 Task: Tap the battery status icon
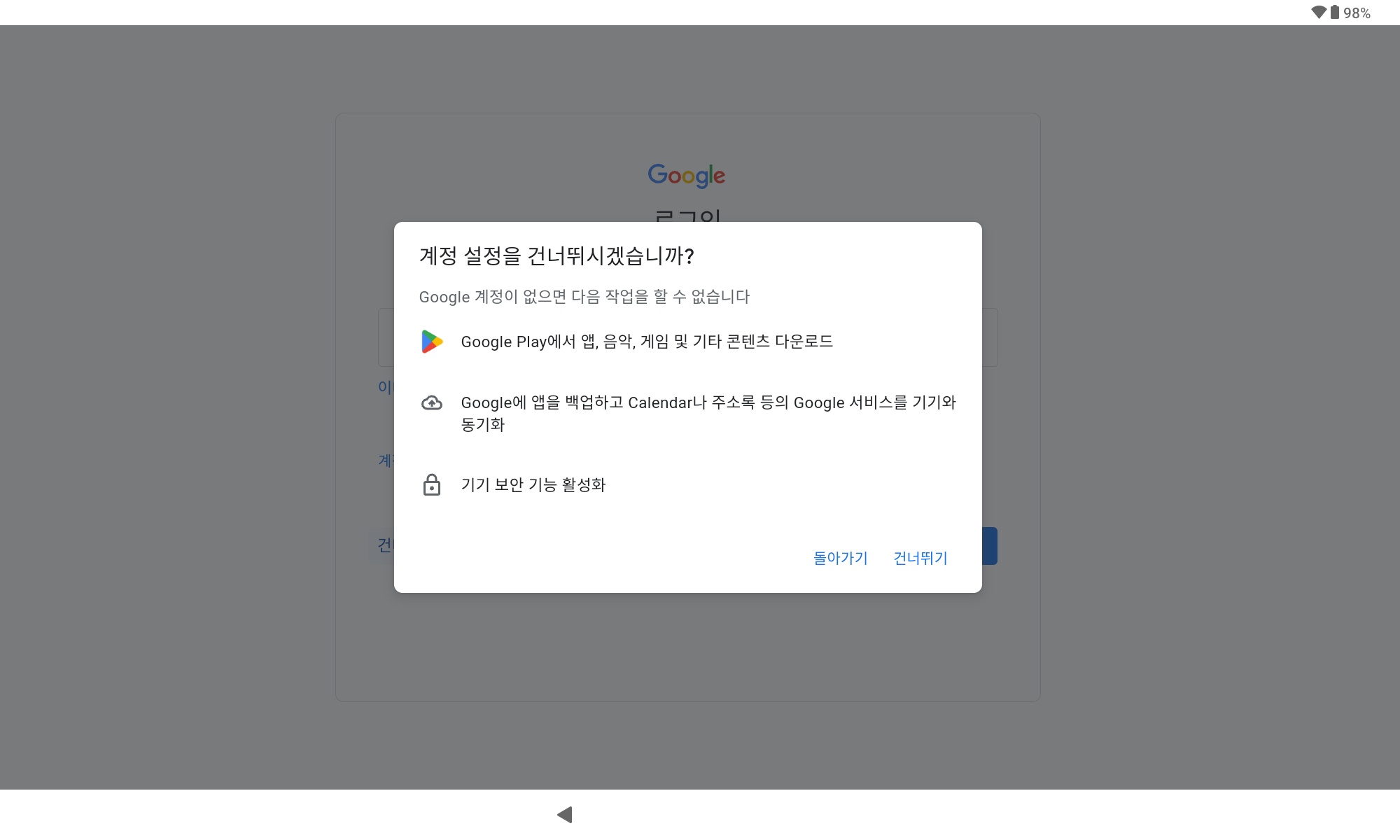(1335, 13)
